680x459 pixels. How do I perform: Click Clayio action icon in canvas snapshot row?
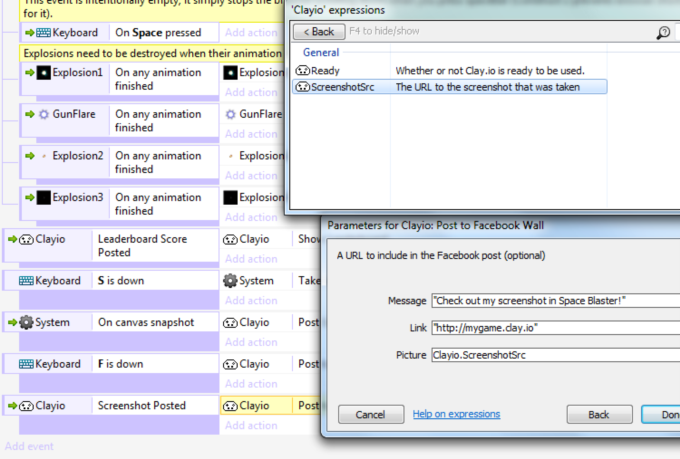tap(230, 322)
